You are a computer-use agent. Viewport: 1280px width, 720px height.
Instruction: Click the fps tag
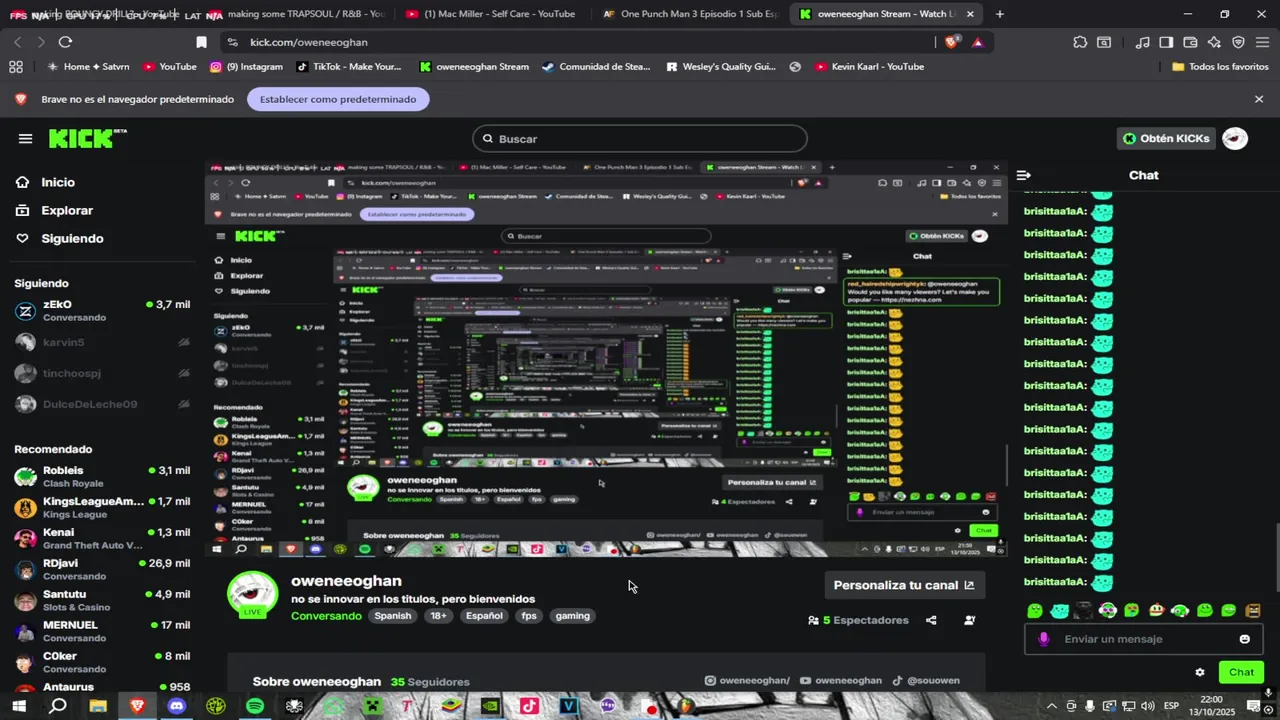tap(529, 616)
